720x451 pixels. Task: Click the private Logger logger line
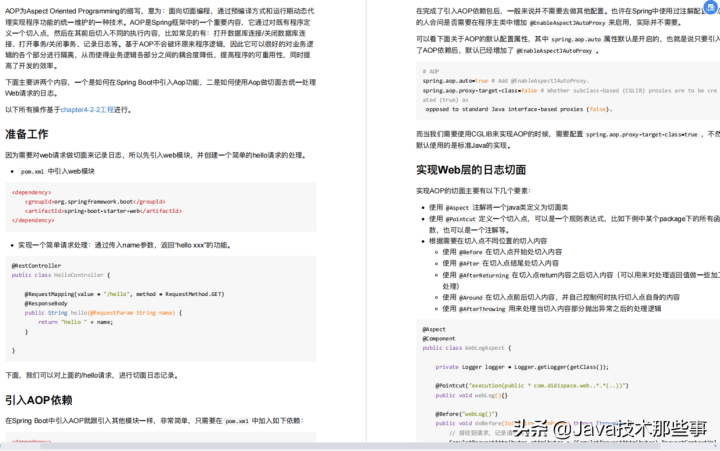point(522,367)
